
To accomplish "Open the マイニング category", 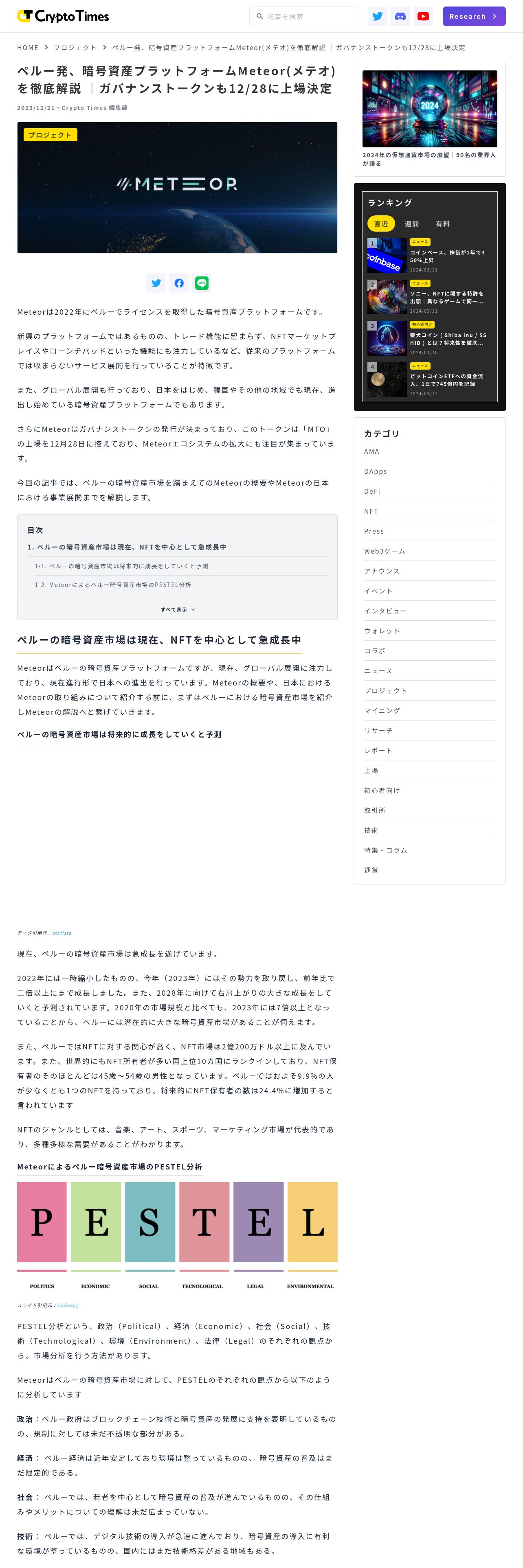I will click(x=430, y=711).
